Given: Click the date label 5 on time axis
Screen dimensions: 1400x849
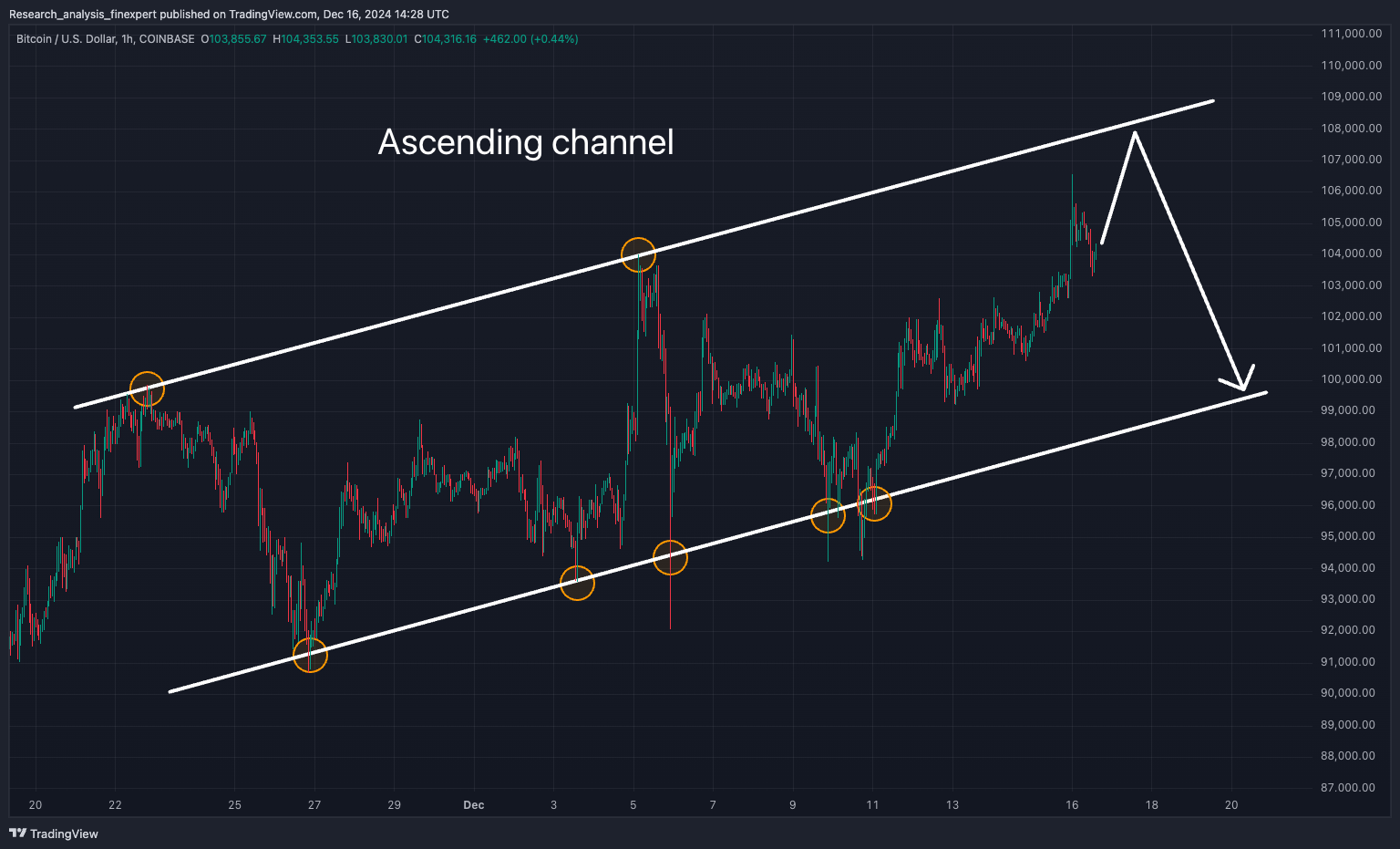Looking at the screenshot, I should coord(633,805).
